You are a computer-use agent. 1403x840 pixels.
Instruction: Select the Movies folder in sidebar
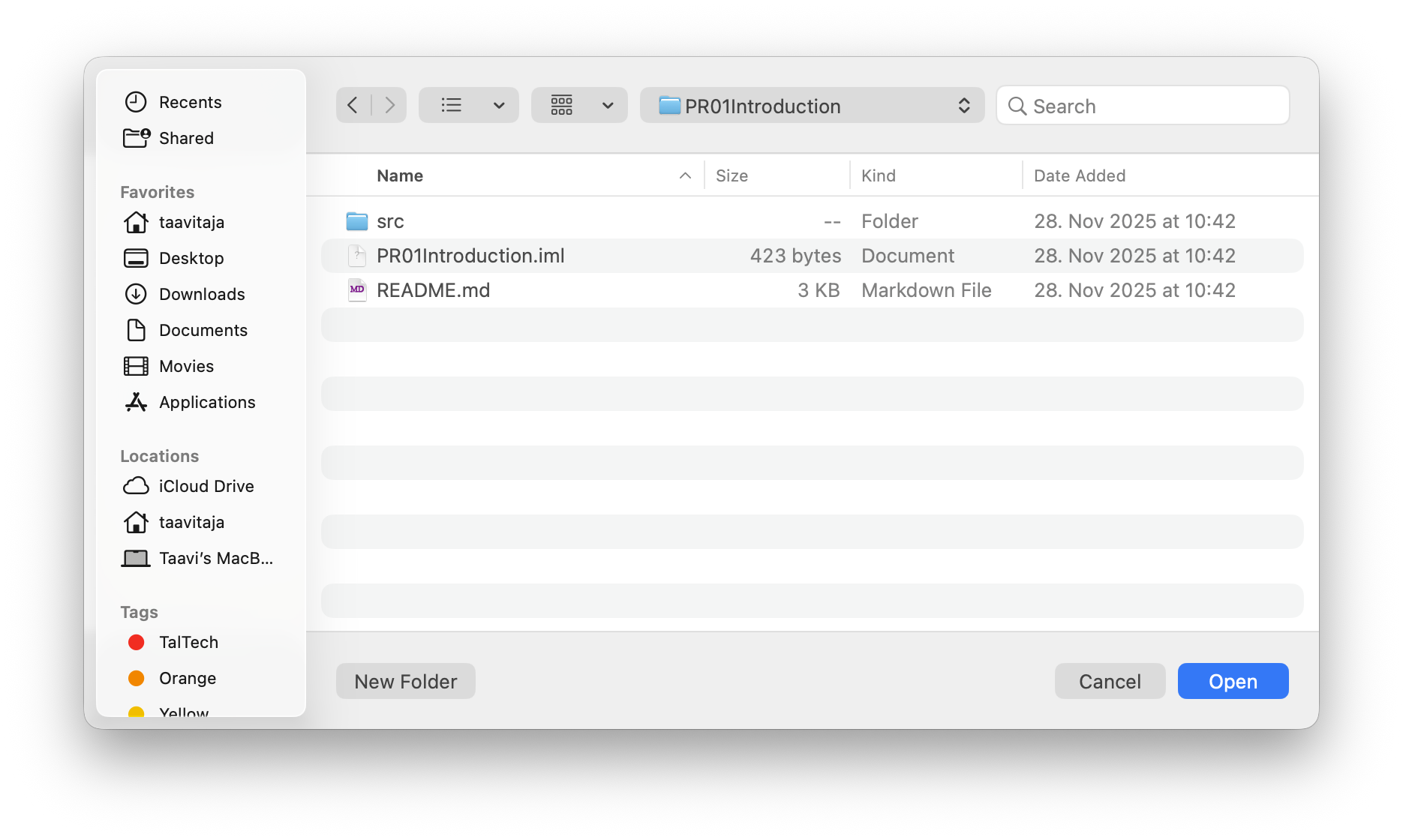point(186,366)
